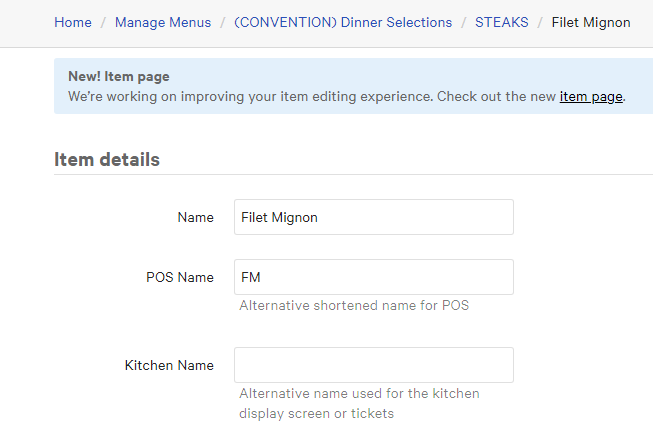Click the kitchen display screen help text

click(x=359, y=403)
